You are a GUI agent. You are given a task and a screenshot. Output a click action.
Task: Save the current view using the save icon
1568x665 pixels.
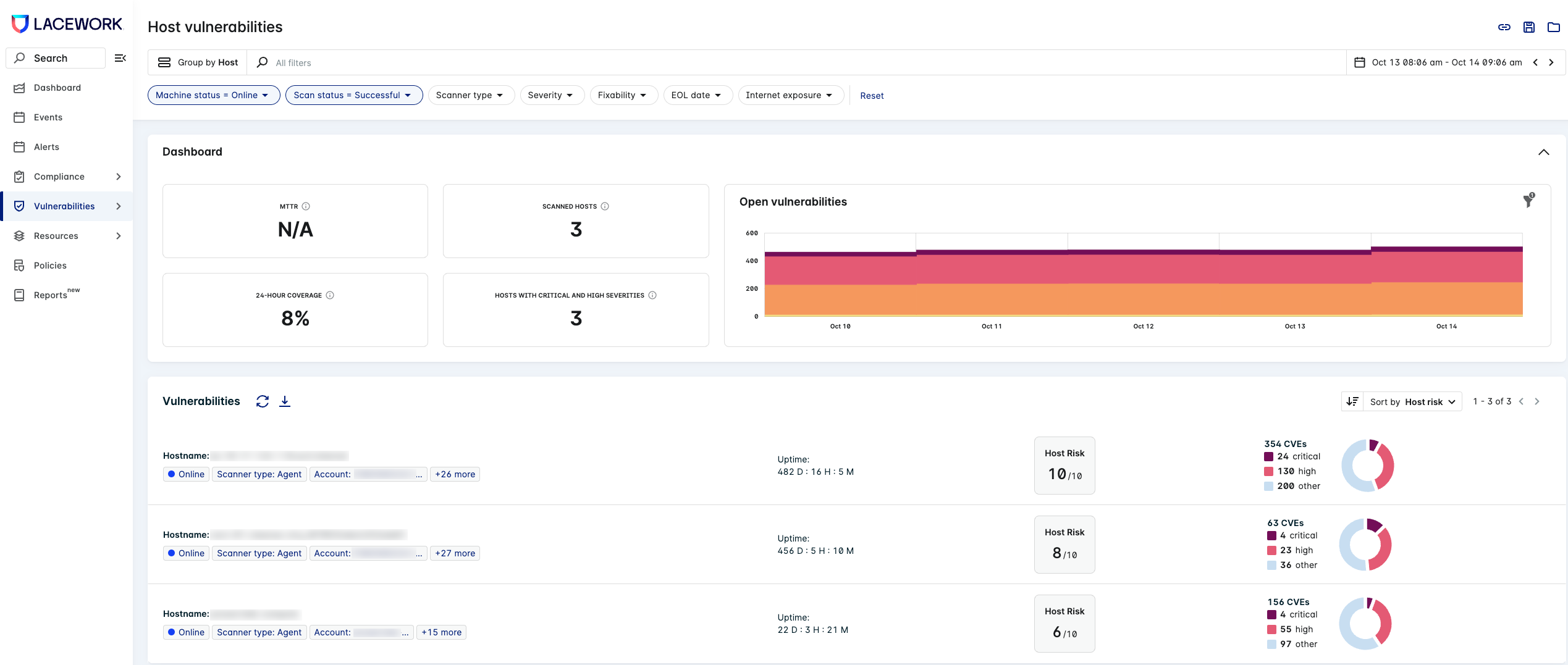1529,27
